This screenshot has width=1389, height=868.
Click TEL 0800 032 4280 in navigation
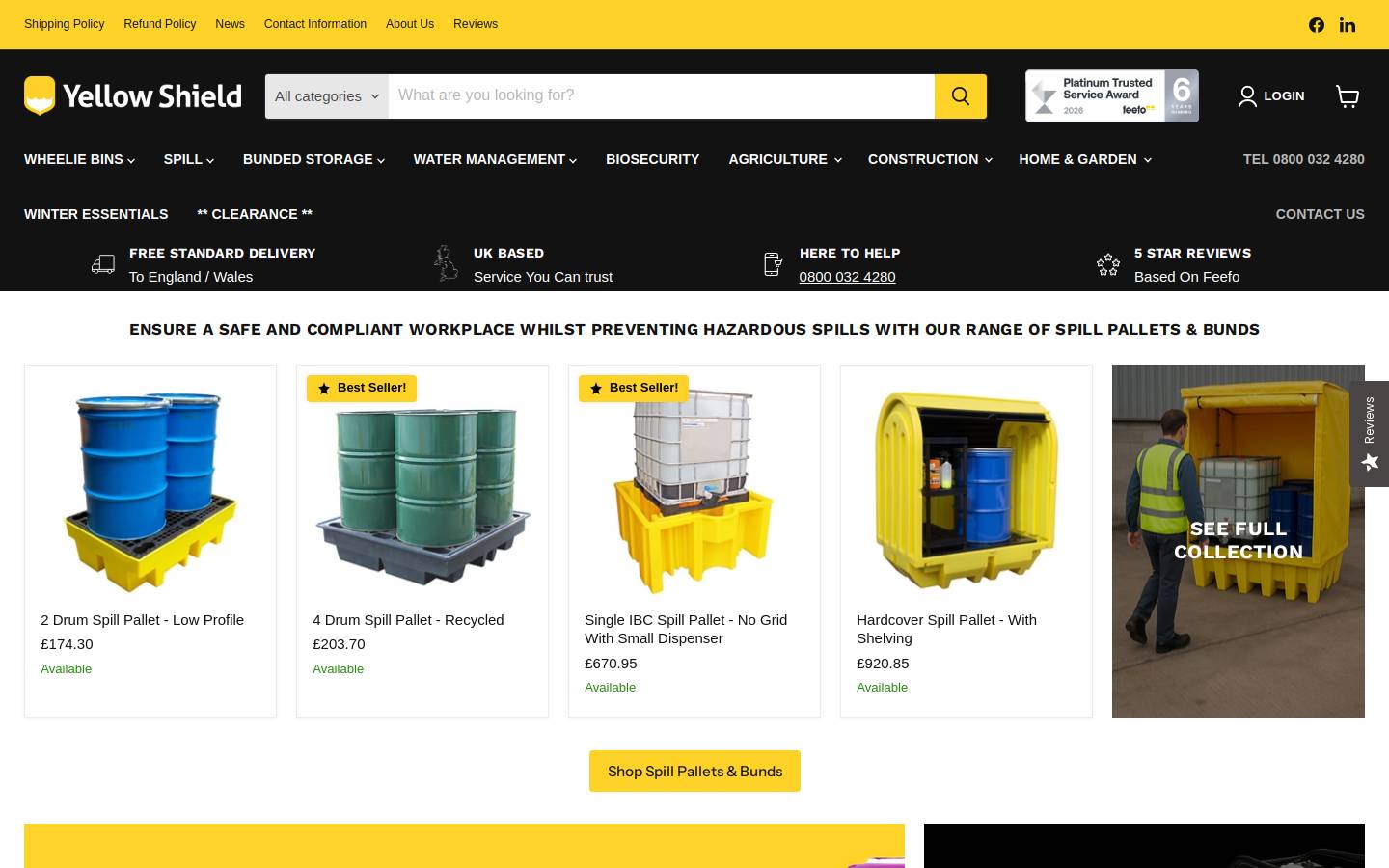1303,159
